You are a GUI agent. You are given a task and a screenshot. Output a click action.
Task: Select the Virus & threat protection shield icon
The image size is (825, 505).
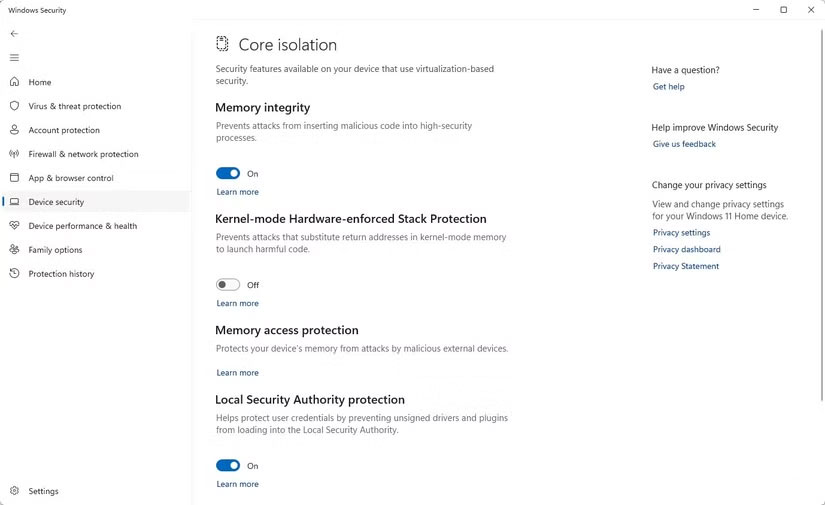tap(14, 106)
